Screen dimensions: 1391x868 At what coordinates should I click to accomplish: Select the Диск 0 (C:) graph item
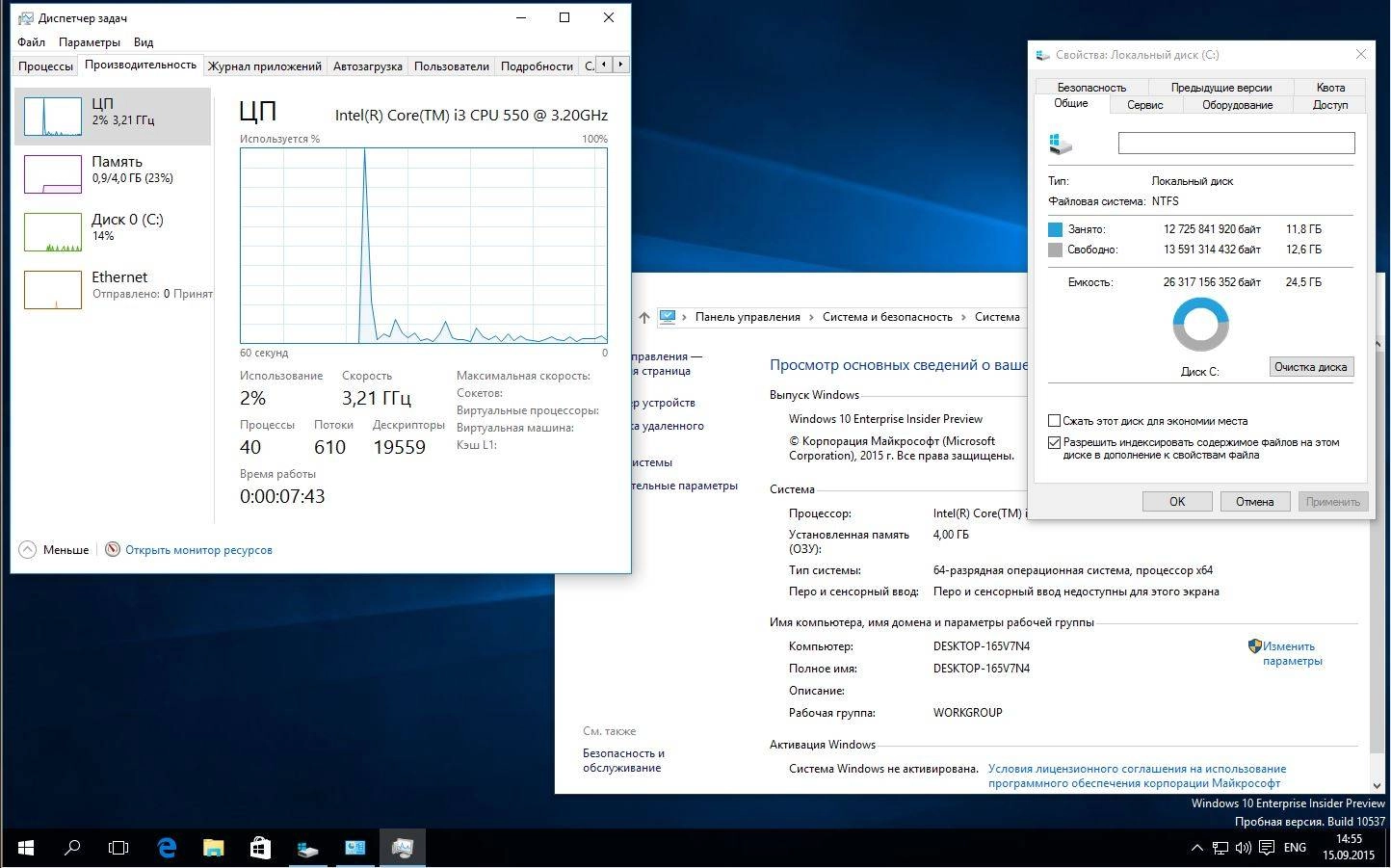tap(113, 232)
